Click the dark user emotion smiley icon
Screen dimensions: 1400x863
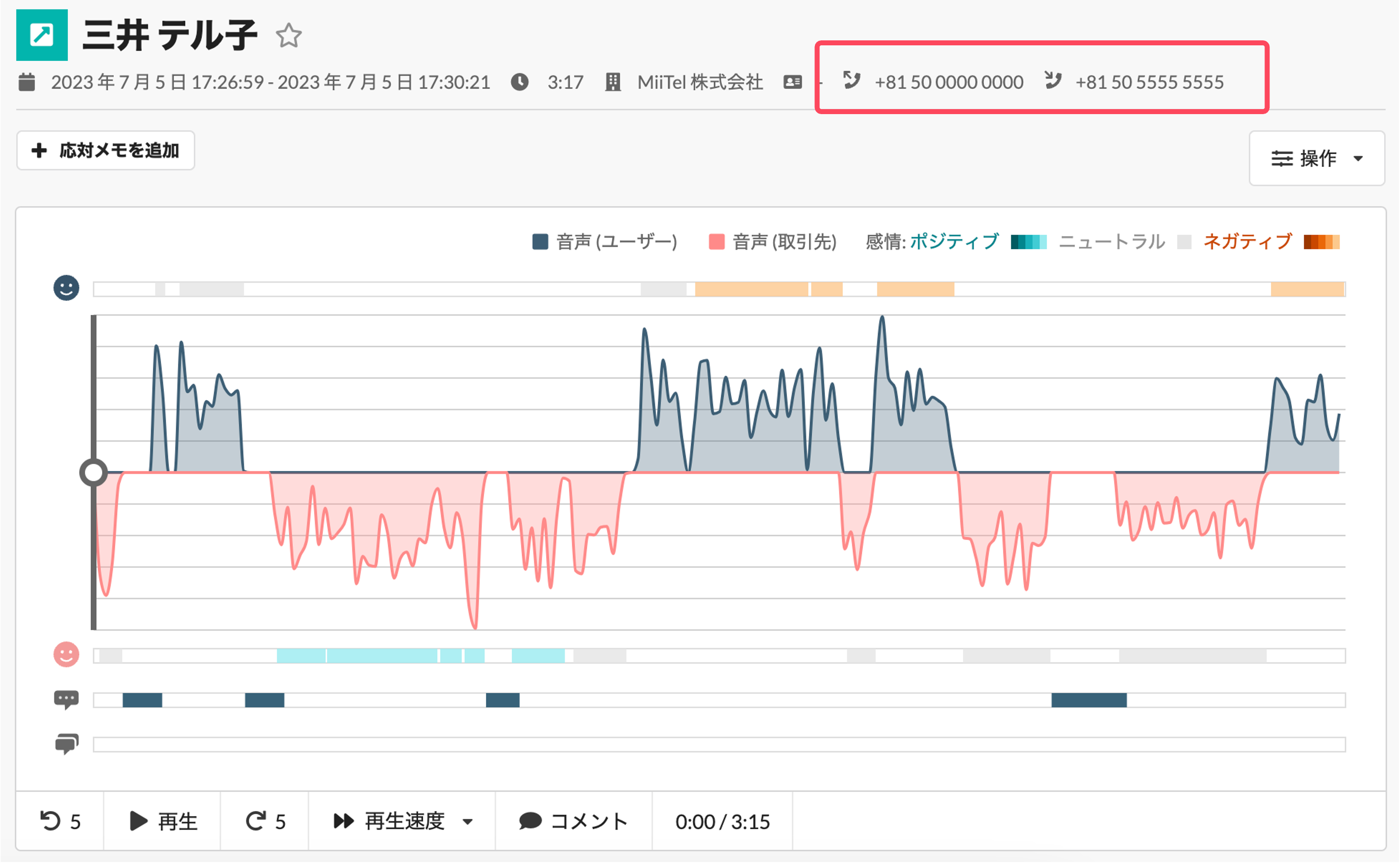[66, 288]
